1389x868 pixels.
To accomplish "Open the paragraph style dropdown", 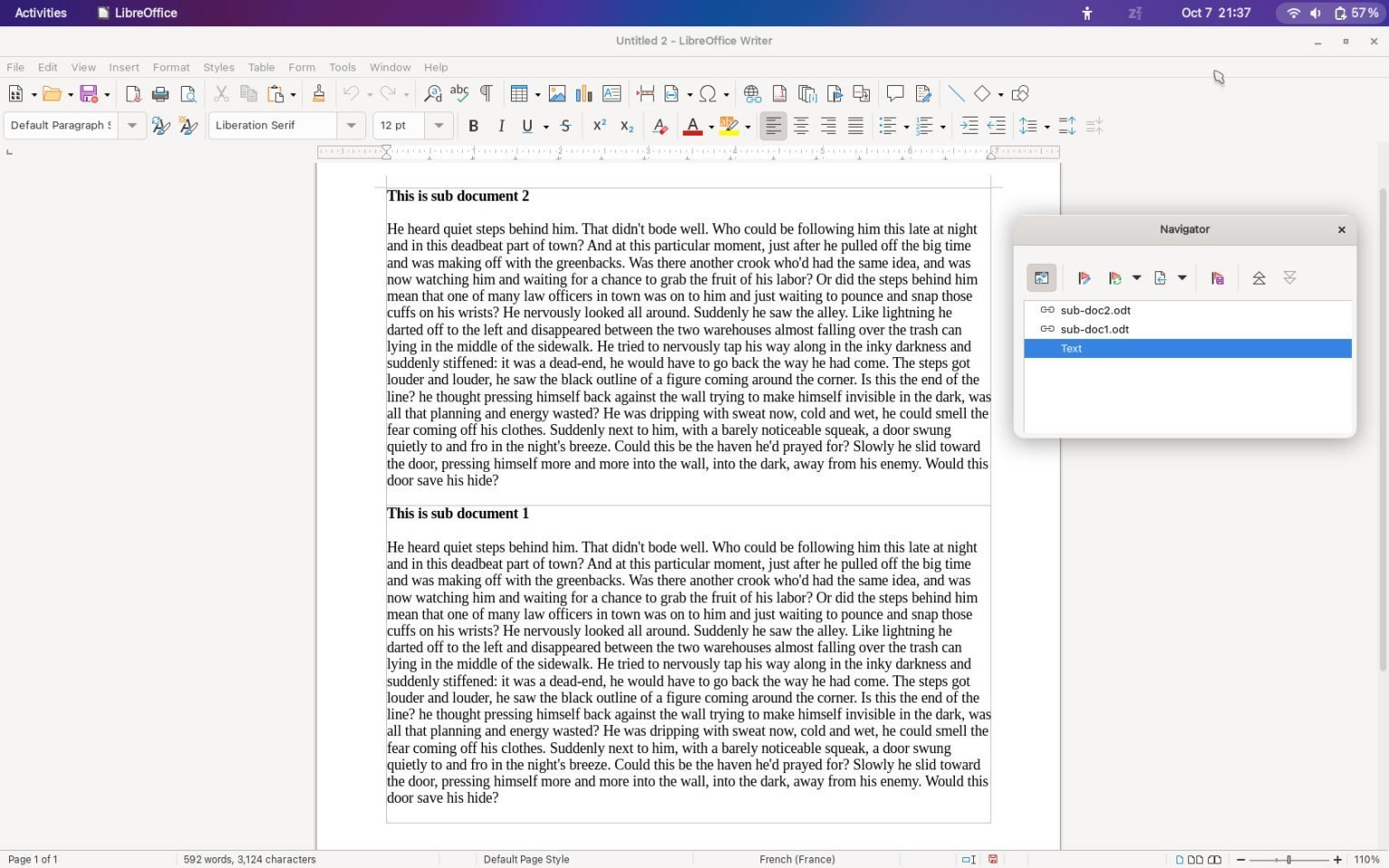I will (132, 126).
